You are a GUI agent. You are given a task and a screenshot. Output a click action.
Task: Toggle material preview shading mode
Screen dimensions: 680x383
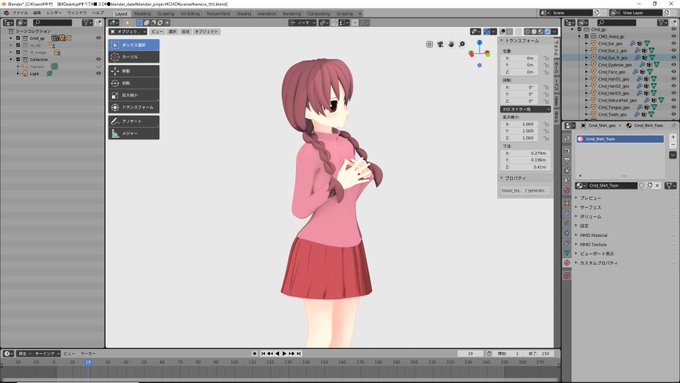pos(541,32)
